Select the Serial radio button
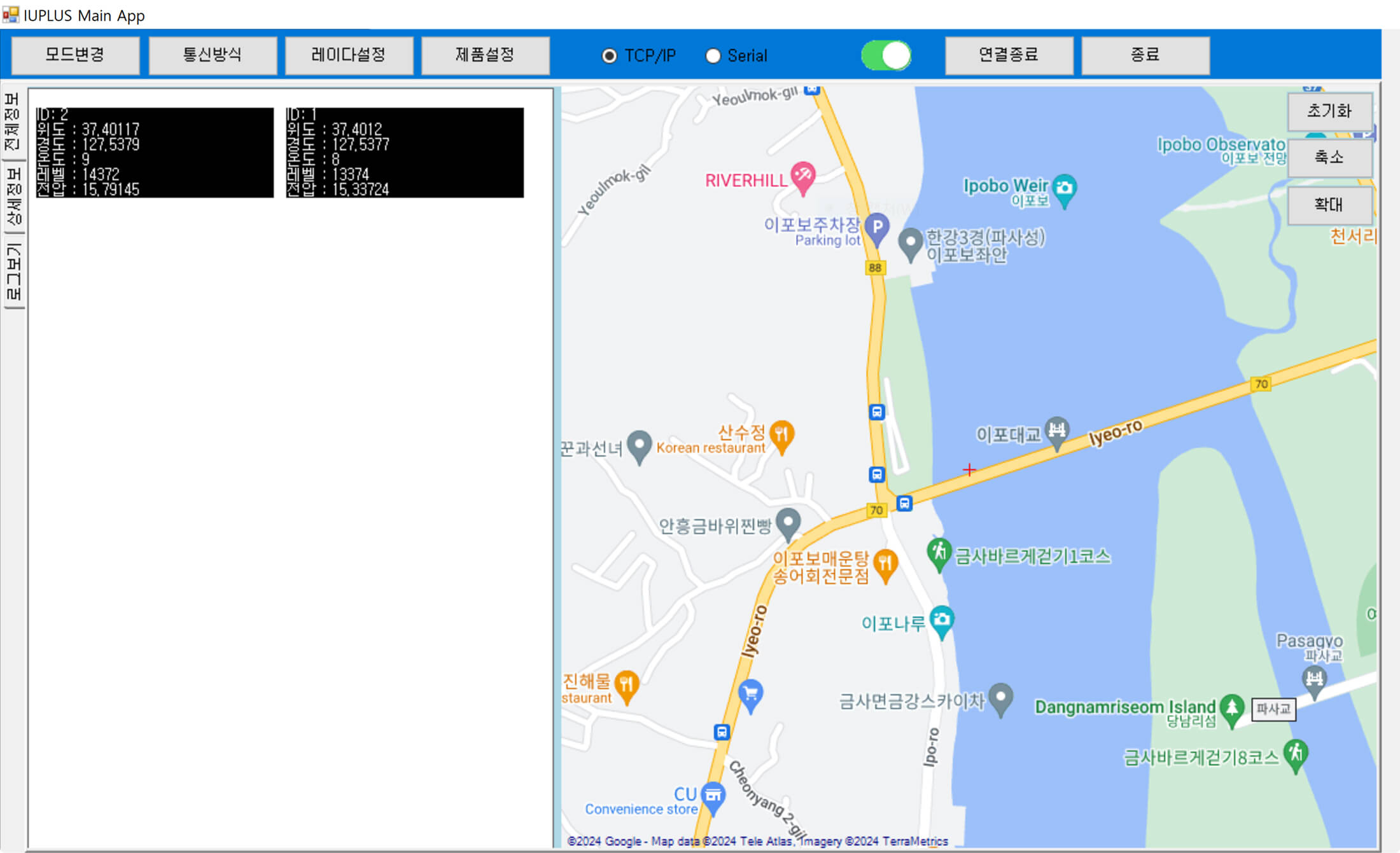The height and width of the screenshot is (853, 1400). (713, 56)
